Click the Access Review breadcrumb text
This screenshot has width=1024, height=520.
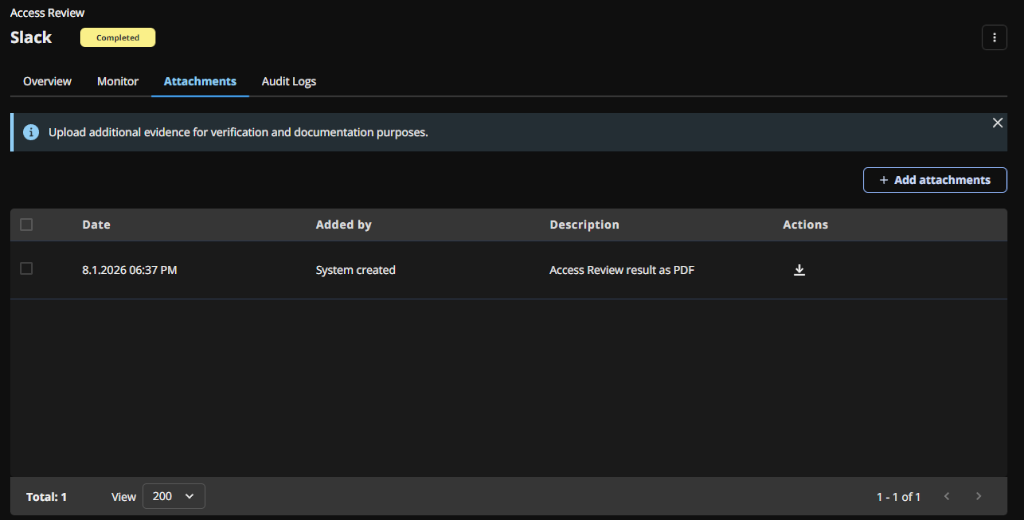click(x=47, y=13)
